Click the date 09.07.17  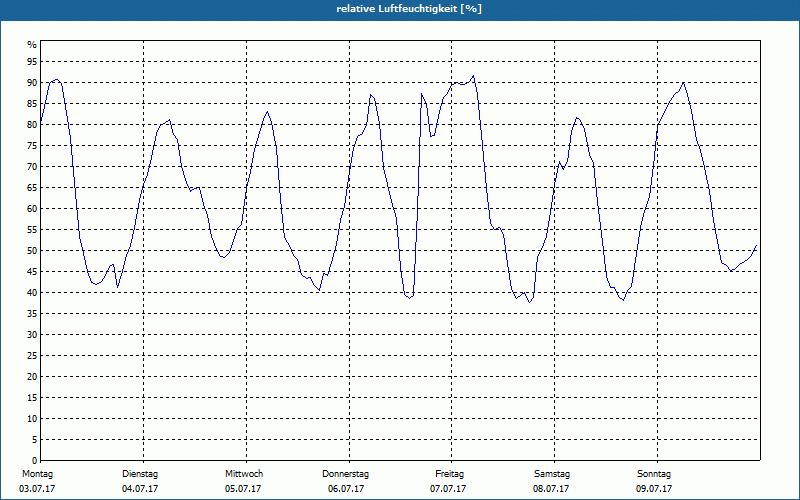tap(654, 489)
